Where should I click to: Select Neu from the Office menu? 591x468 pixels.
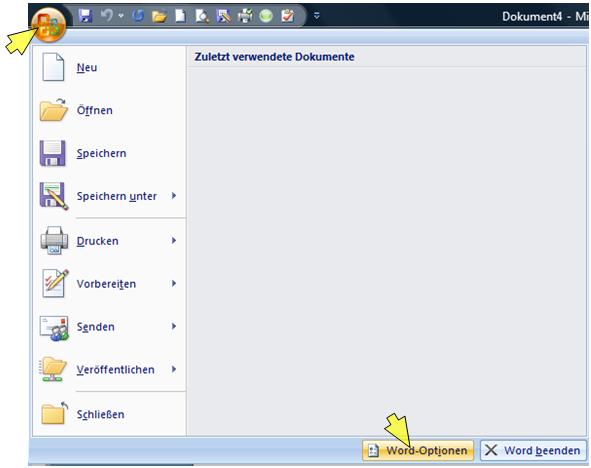pyautogui.click(x=109, y=67)
